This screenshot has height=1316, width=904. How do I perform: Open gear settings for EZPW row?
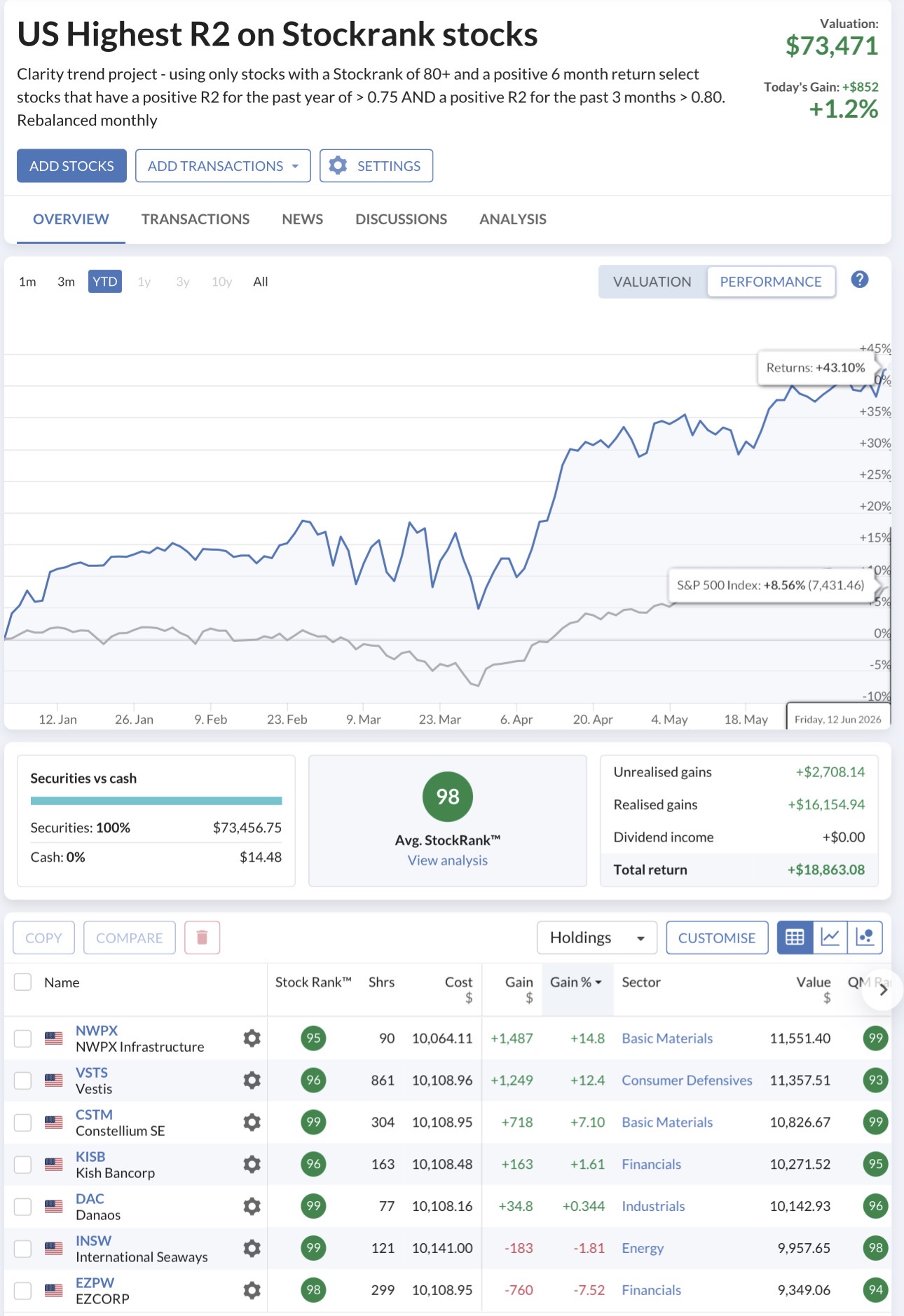[x=252, y=1289]
